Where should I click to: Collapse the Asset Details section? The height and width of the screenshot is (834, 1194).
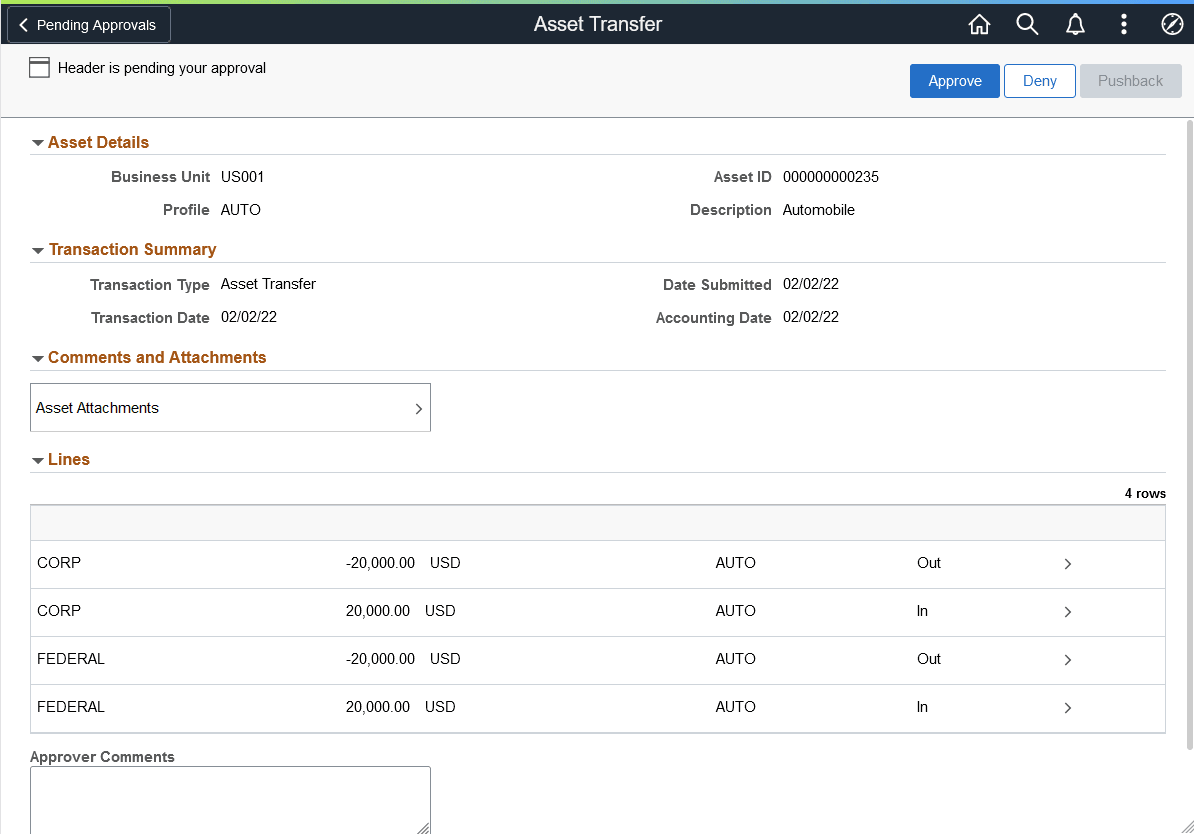click(x=38, y=141)
